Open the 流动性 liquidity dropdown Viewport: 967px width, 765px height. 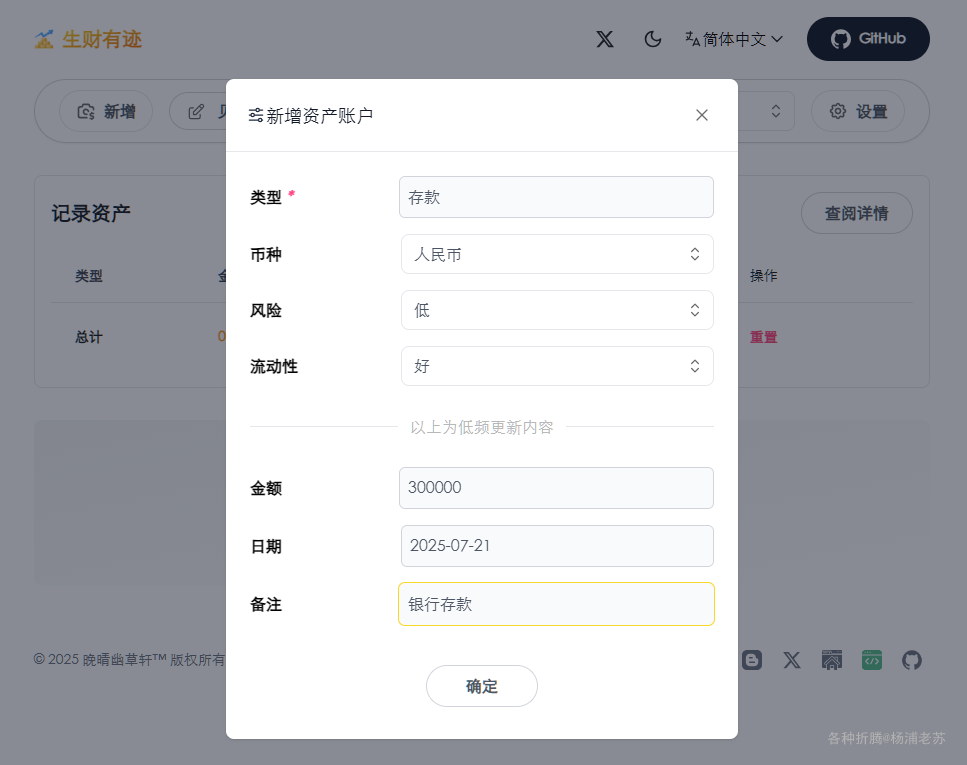[x=557, y=366]
